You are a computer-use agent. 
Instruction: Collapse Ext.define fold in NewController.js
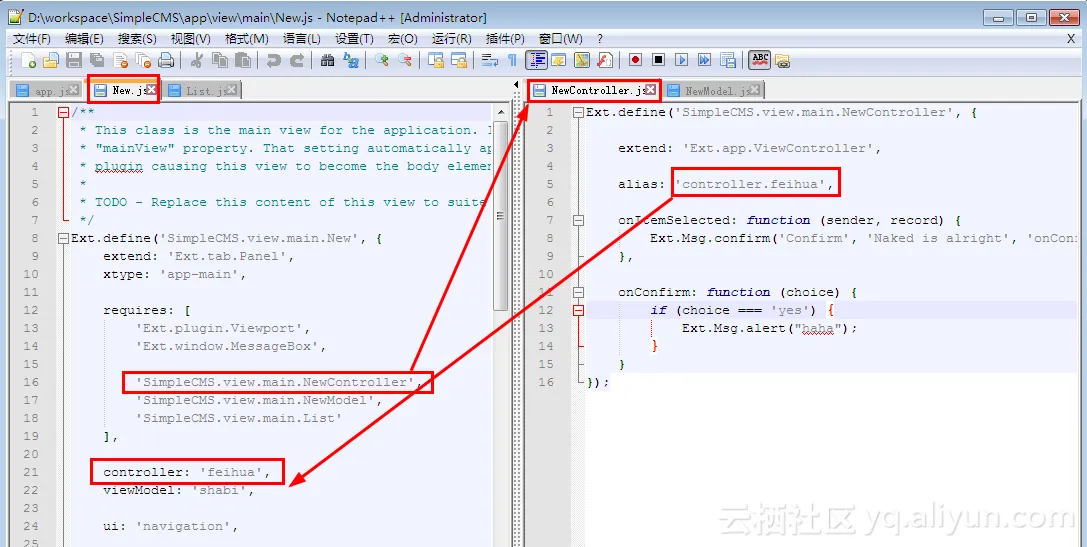(579, 112)
